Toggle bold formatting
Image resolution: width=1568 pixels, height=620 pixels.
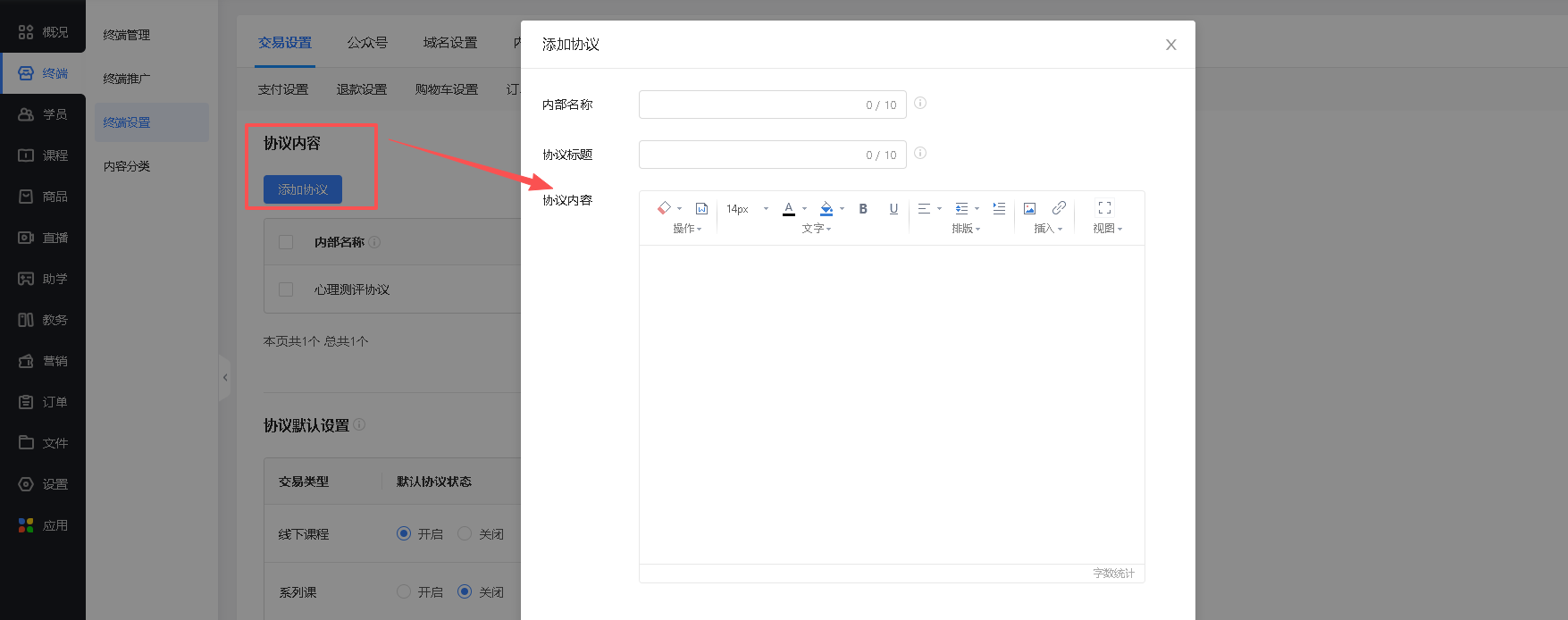click(x=863, y=208)
